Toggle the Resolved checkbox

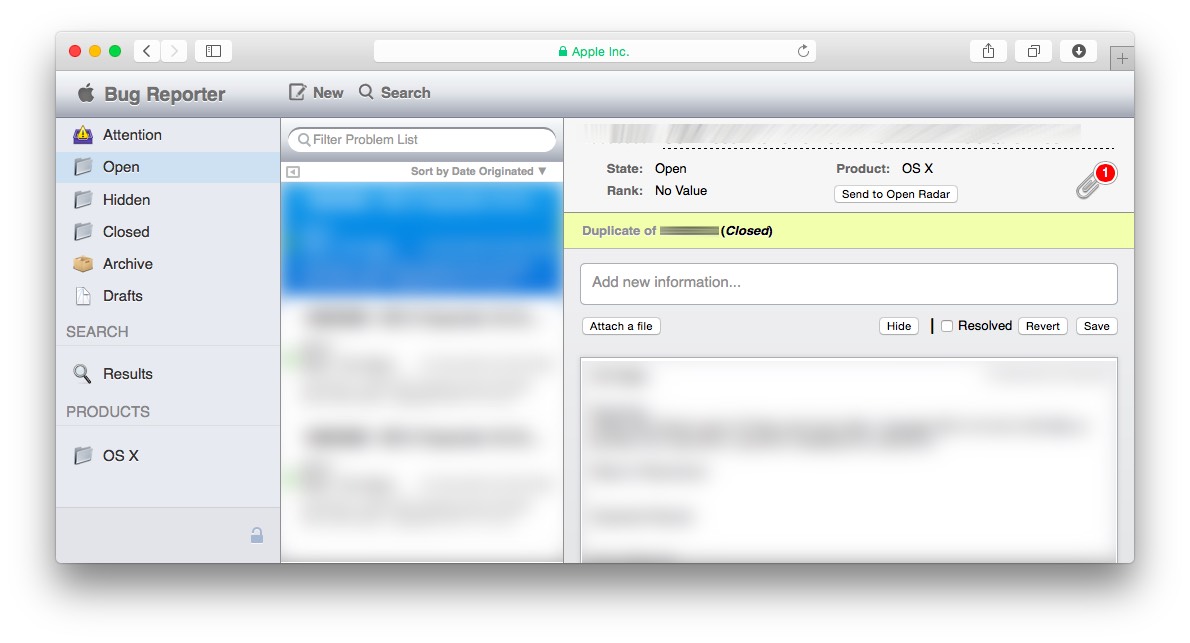(947, 326)
